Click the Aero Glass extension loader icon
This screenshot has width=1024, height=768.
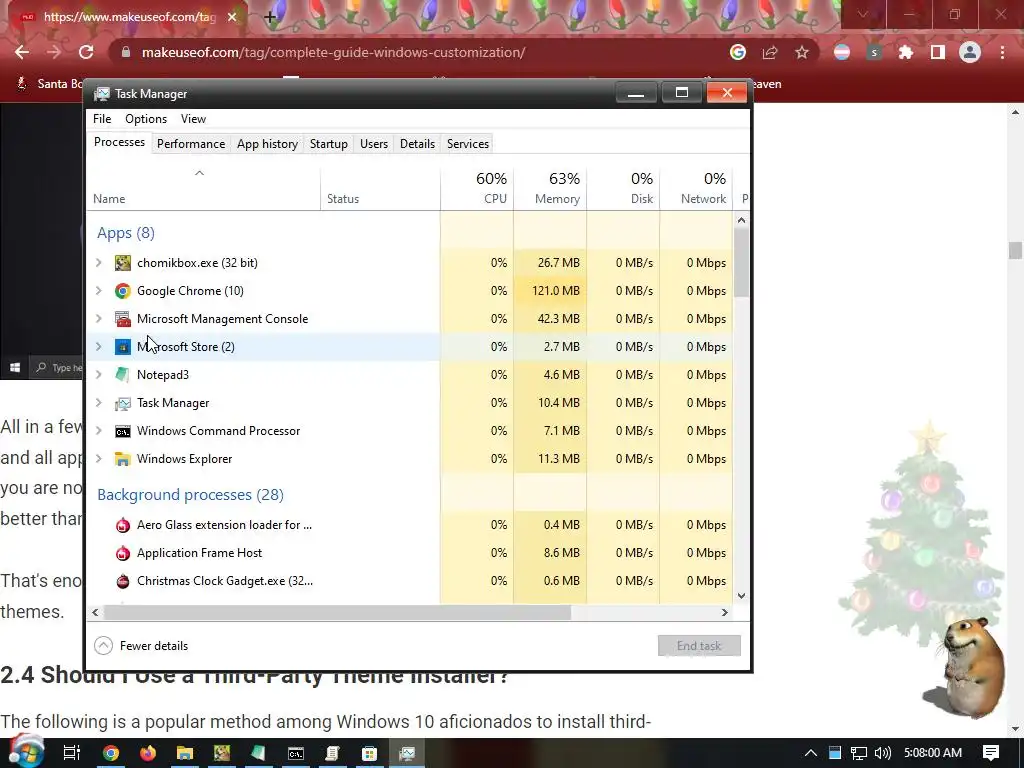pyautogui.click(x=123, y=525)
